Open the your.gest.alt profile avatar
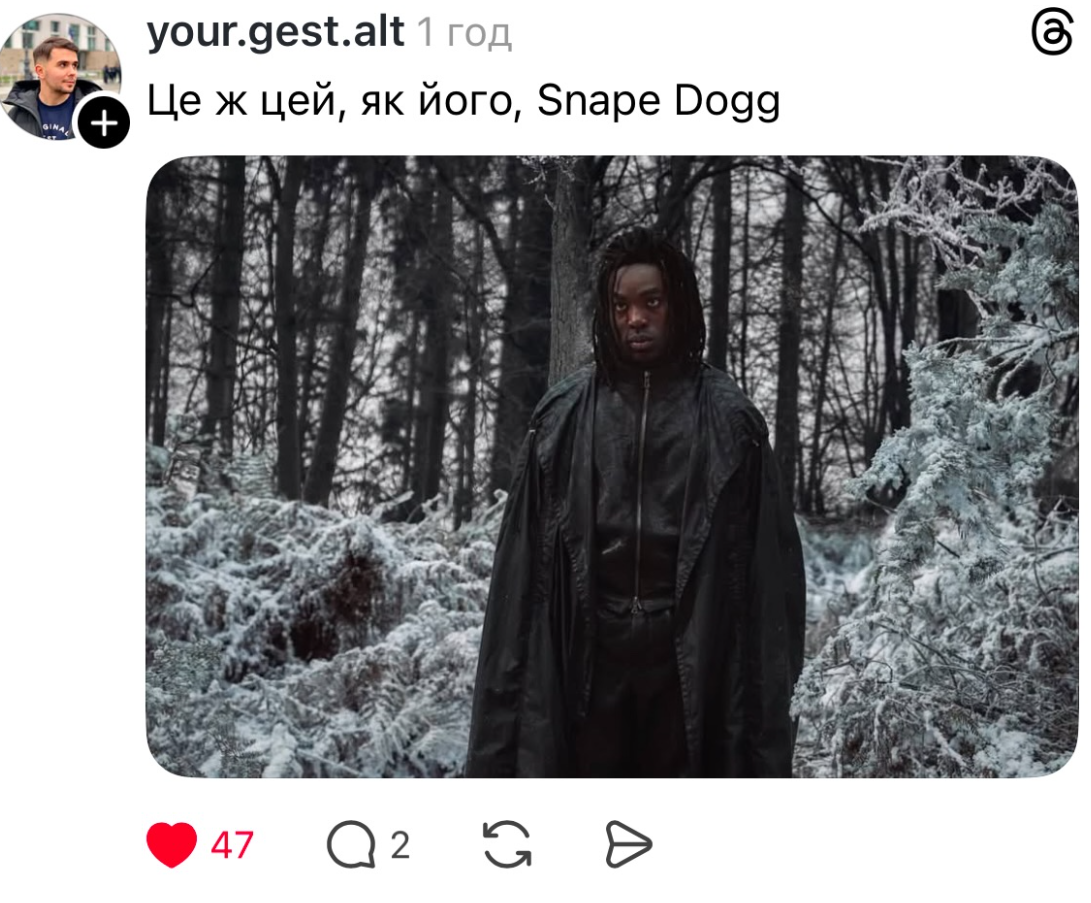 (x=60, y=75)
